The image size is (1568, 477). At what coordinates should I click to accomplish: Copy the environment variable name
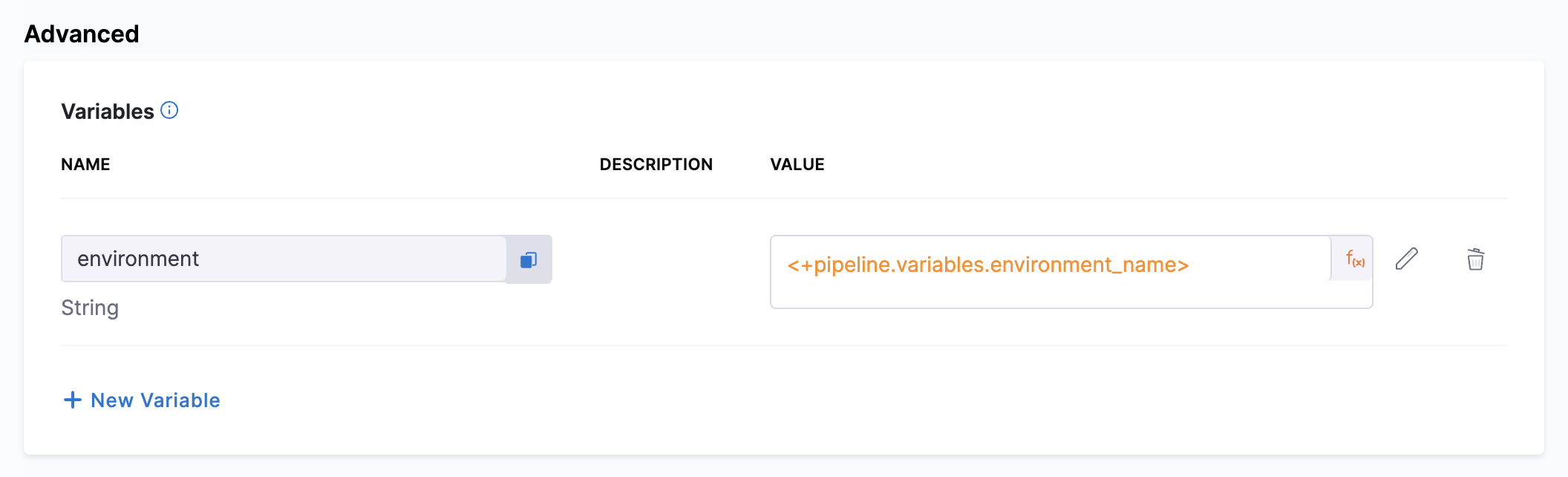click(529, 259)
